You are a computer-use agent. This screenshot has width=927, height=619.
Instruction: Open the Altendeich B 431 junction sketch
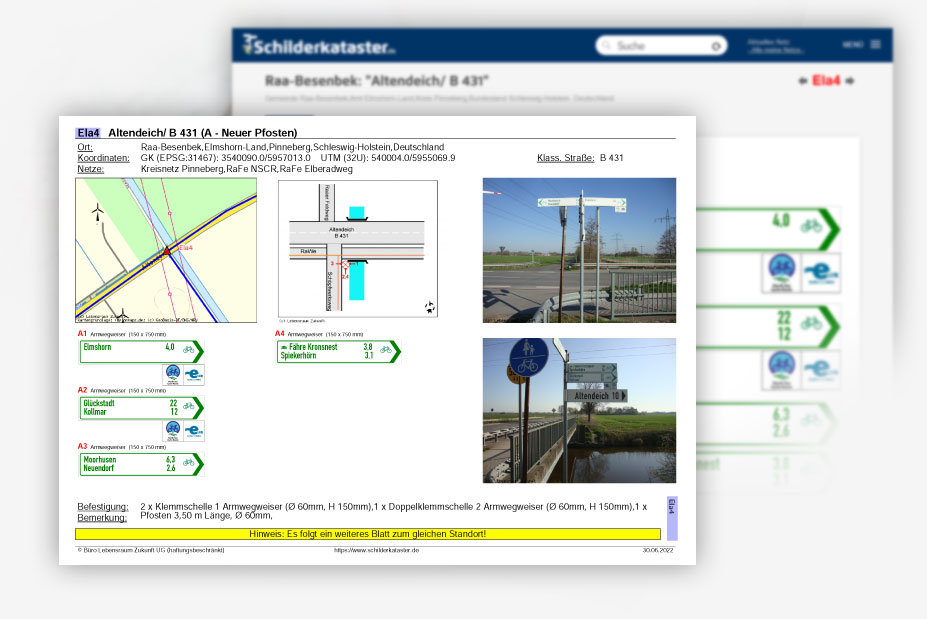click(x=357, y=248)
